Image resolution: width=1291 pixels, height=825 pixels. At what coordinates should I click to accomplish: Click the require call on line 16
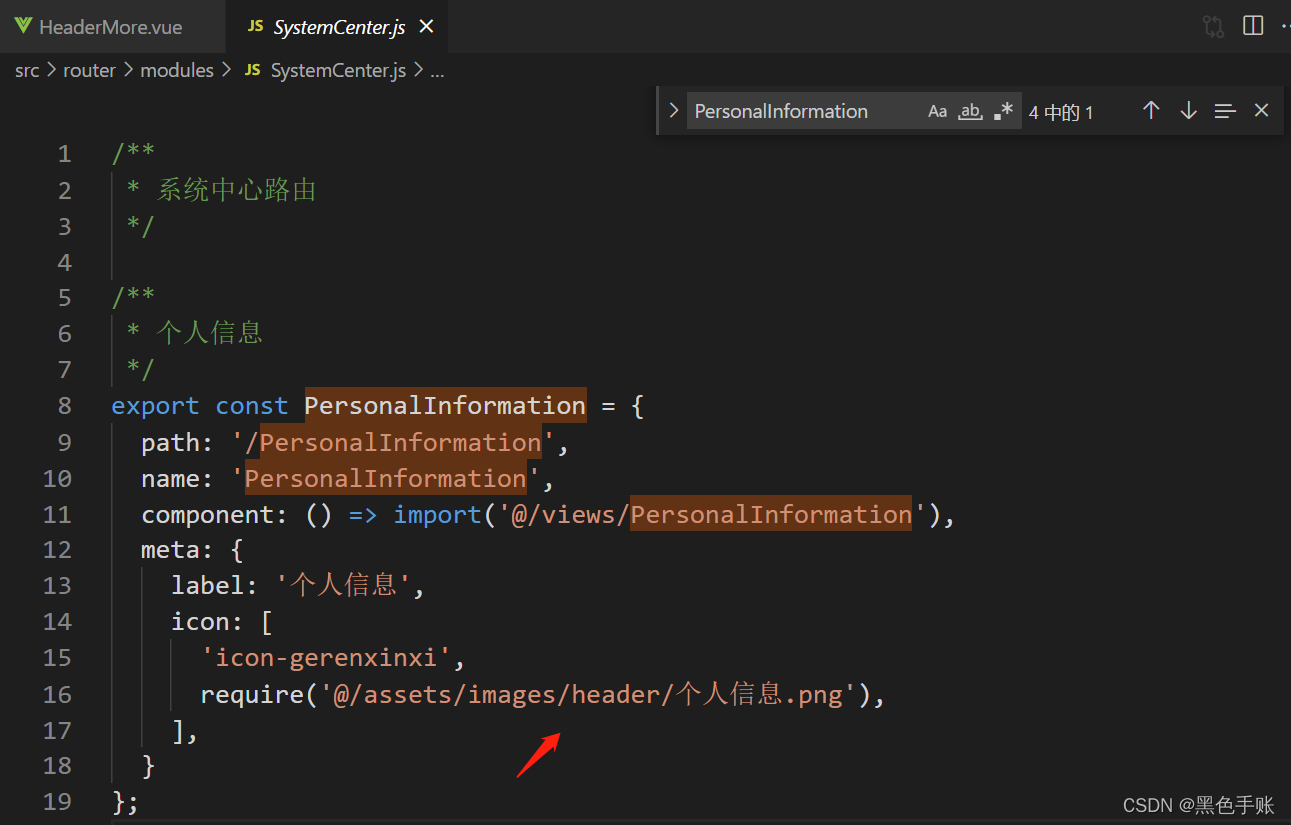tap(252, 694)
